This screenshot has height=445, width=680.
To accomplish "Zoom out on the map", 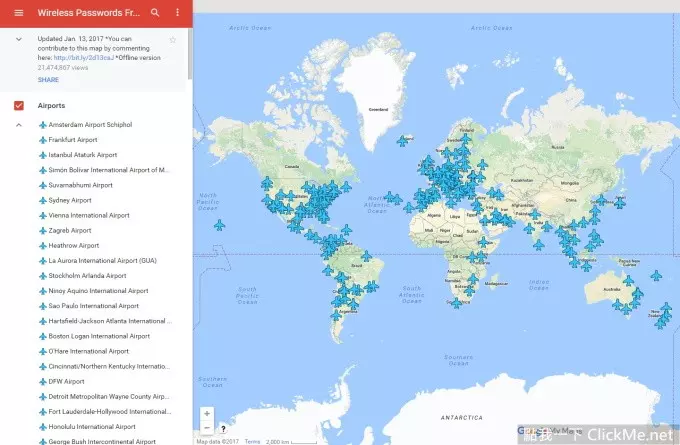I will [x=207, y=428].
